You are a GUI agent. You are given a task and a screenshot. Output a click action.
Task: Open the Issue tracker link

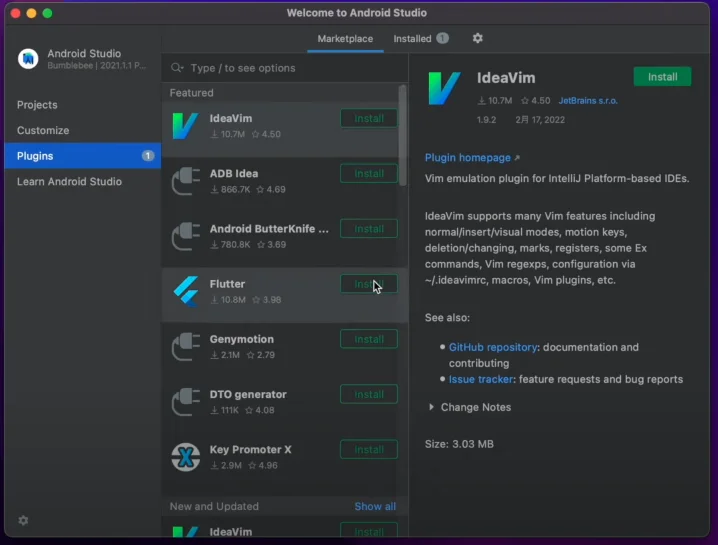(x=481, y=379)
